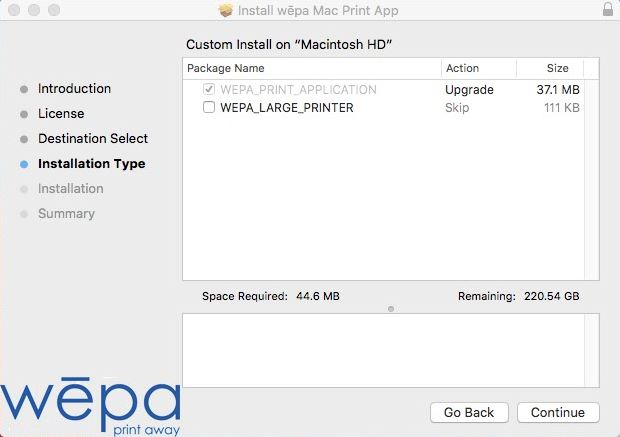
Task: Click the Go Back button
Action: [469, 412]
